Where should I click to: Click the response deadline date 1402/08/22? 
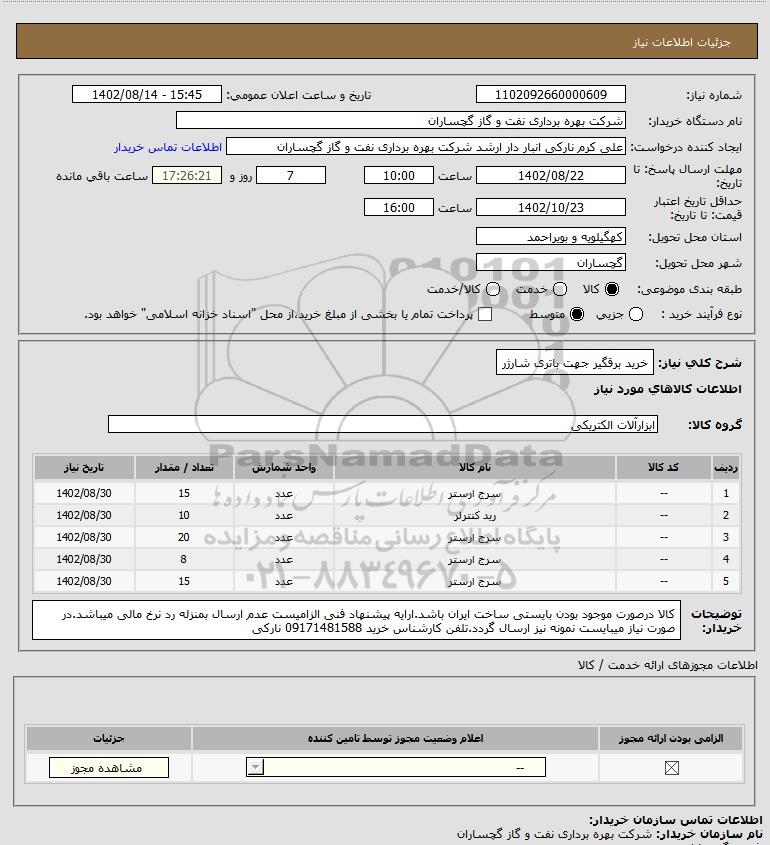click(551, 176)
